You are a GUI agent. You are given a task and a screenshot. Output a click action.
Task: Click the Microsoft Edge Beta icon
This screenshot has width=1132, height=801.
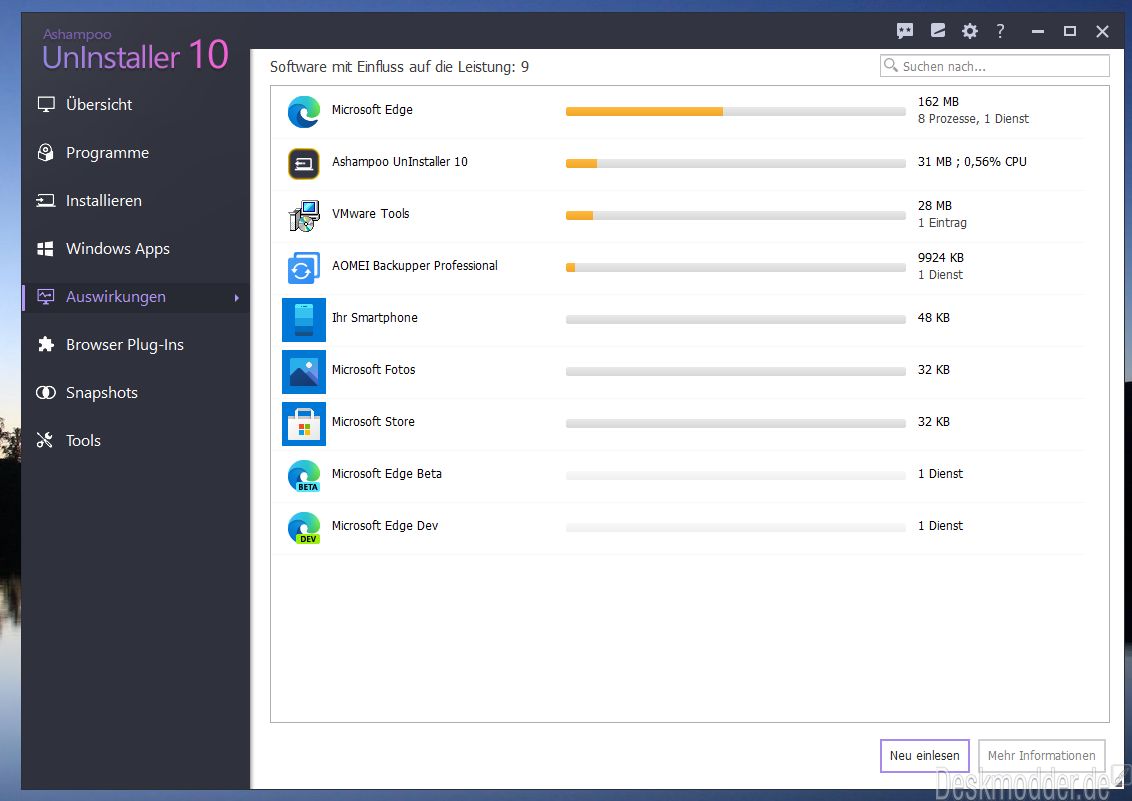tap(304, 476)
